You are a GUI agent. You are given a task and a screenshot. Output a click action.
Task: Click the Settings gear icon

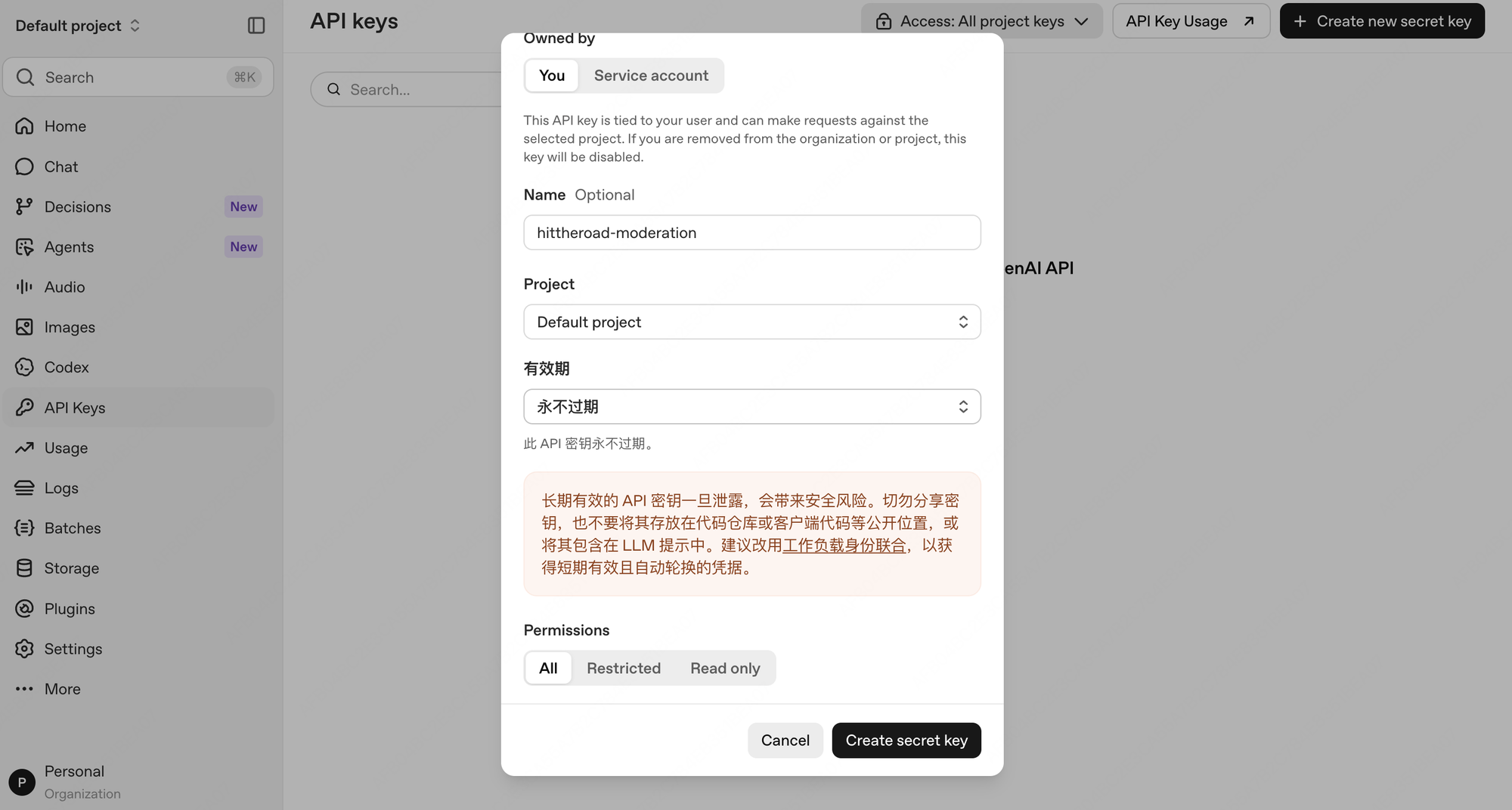point(24,648)
